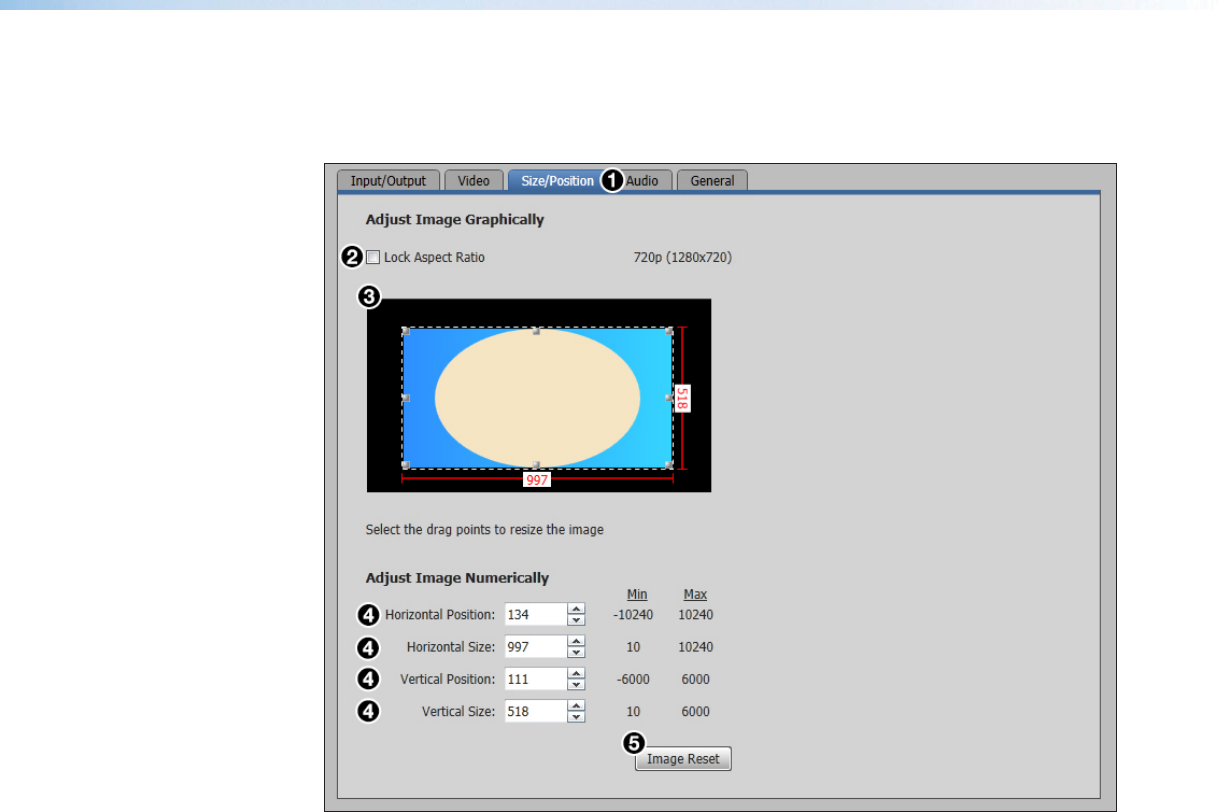
Task: Open the General tab
Action: 712,181
